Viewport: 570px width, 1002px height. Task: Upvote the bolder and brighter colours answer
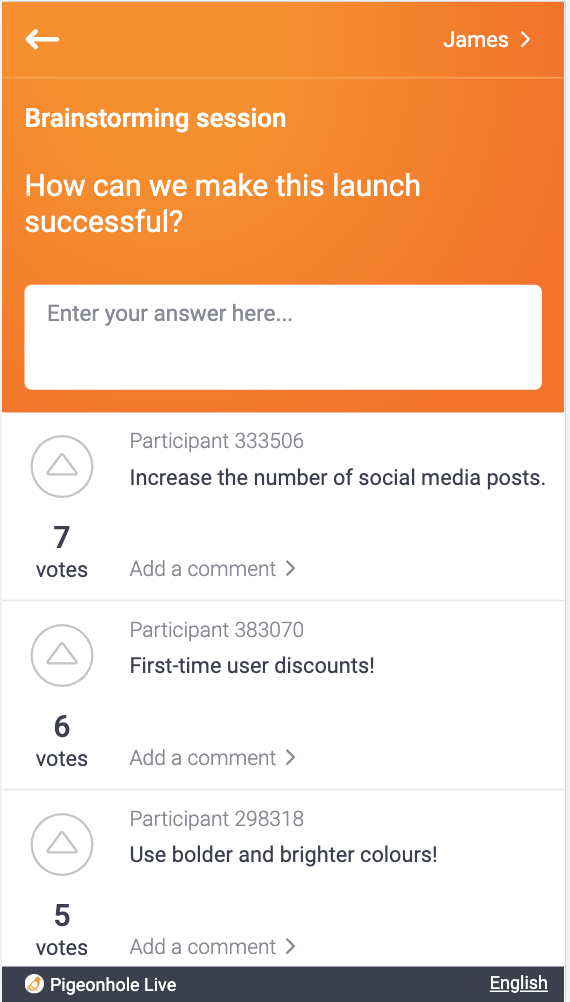62,844
